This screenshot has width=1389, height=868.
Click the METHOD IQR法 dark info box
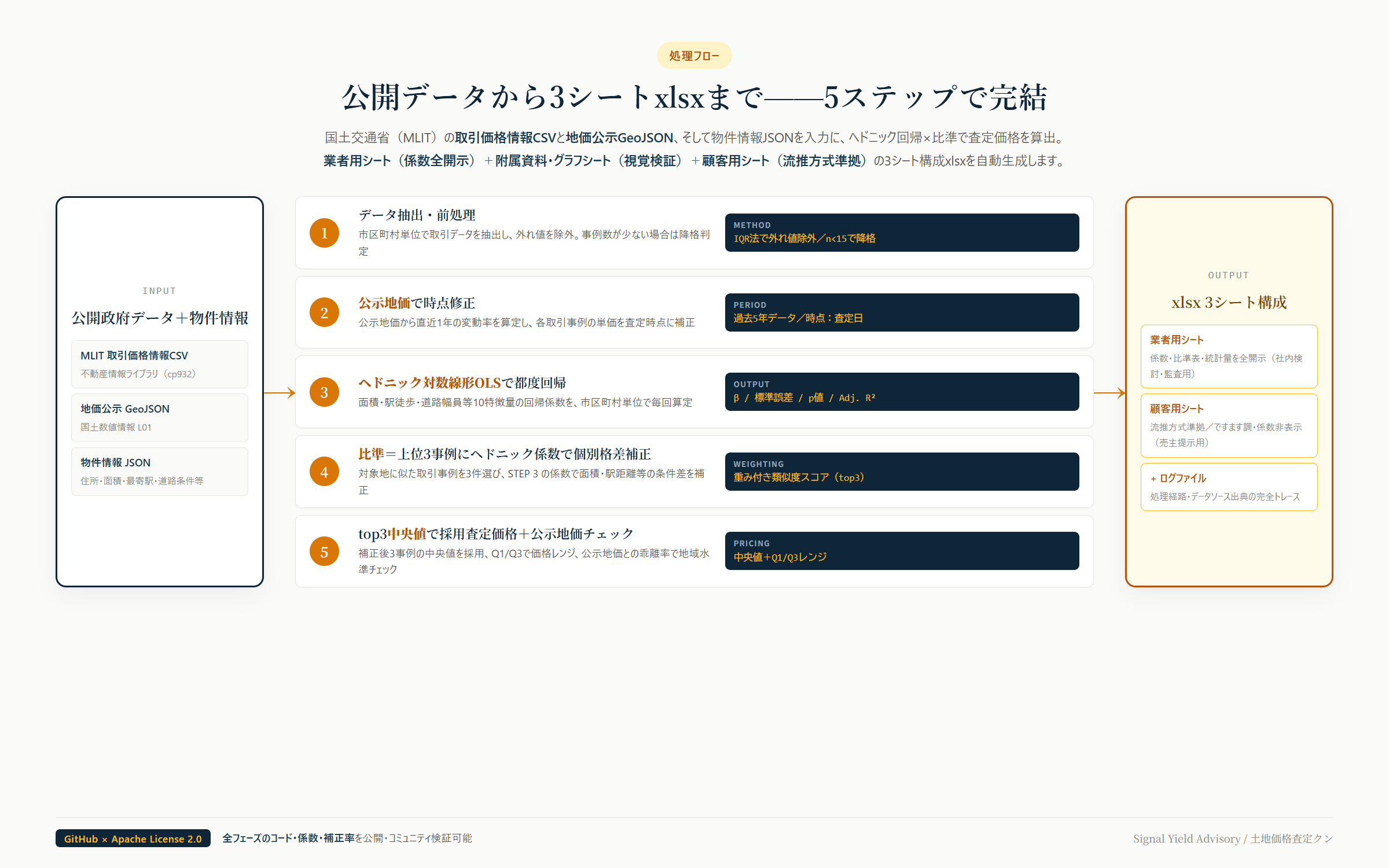click(902, 233)
